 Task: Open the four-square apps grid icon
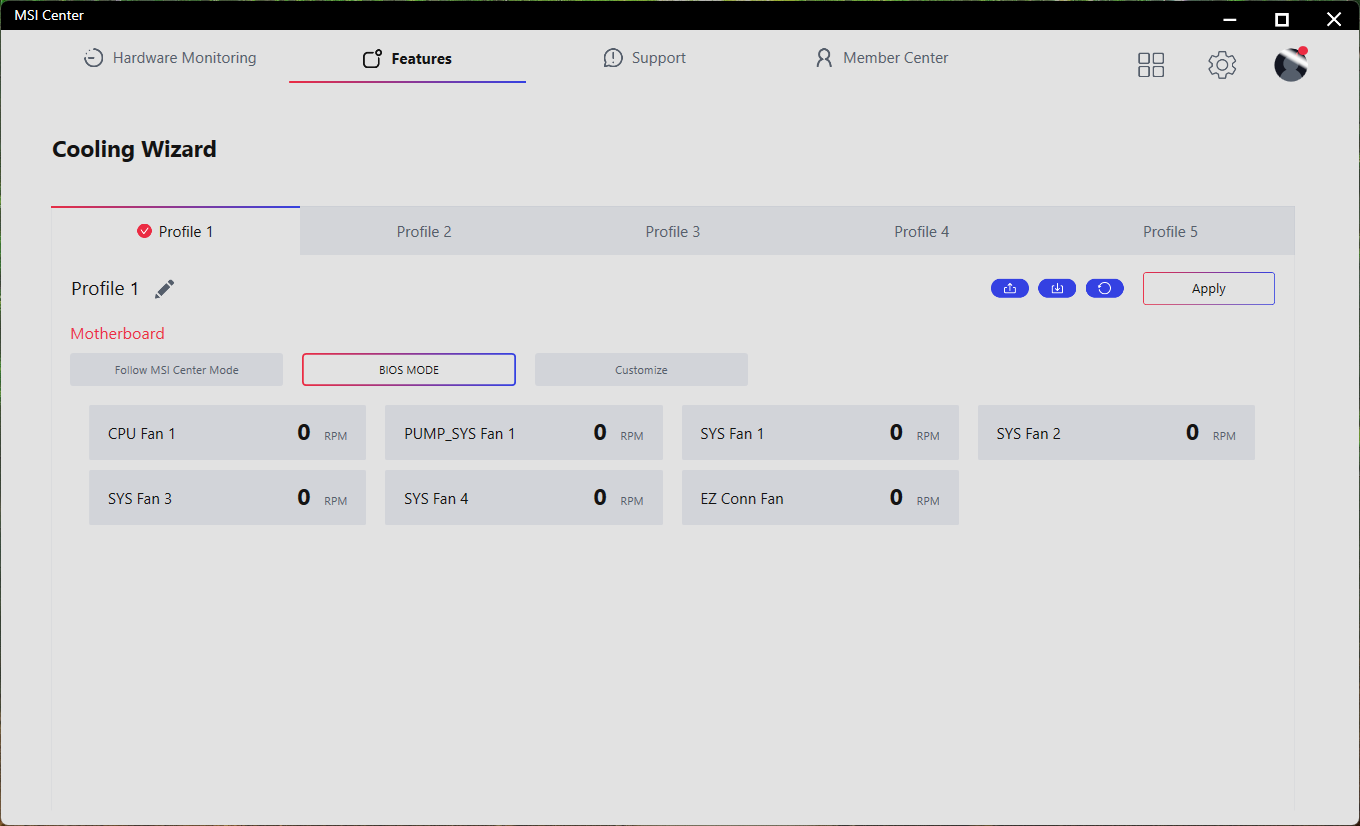pyautogui.click(x=1151, y=65)
